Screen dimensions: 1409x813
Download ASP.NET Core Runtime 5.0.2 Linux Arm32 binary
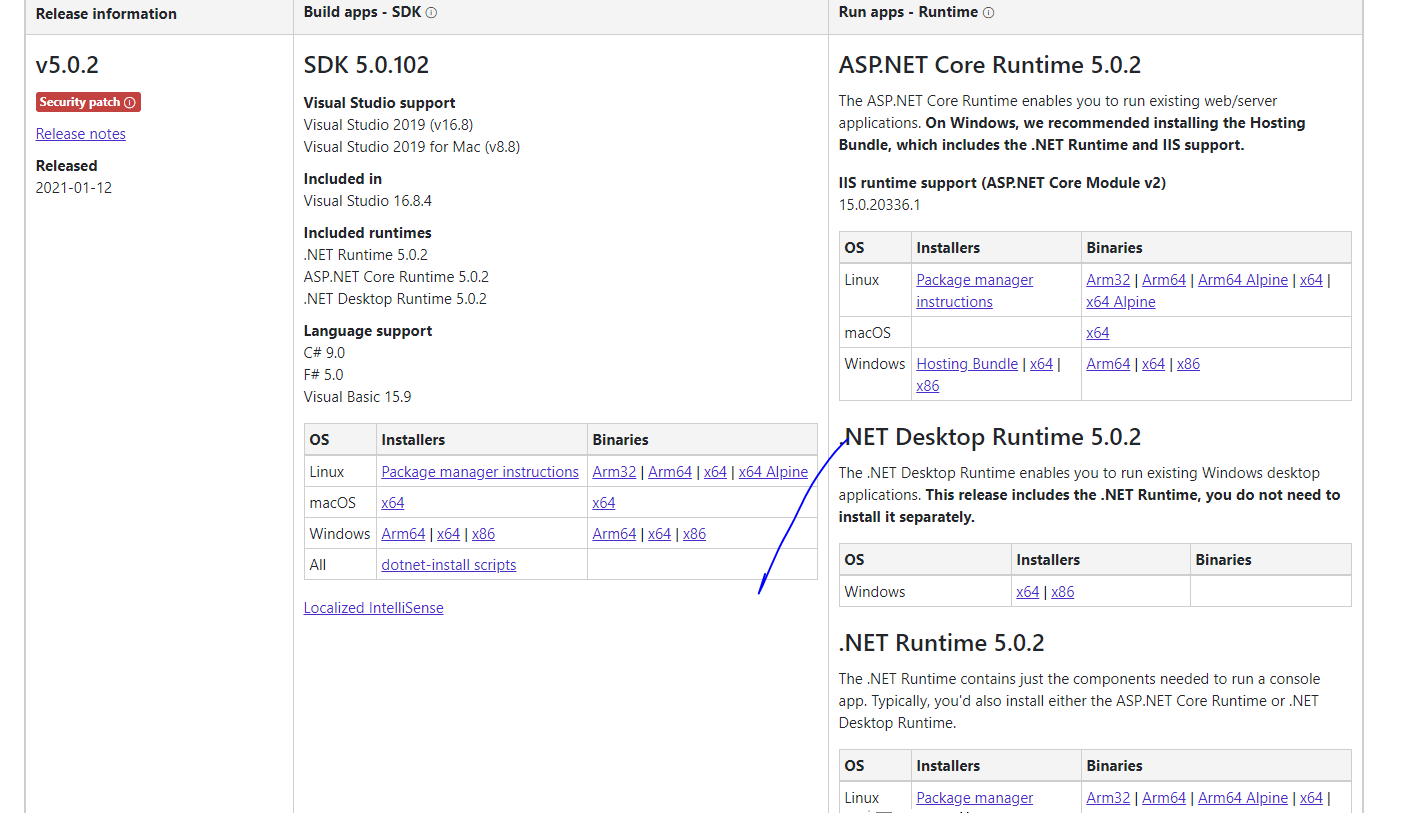pos(1108,280)
